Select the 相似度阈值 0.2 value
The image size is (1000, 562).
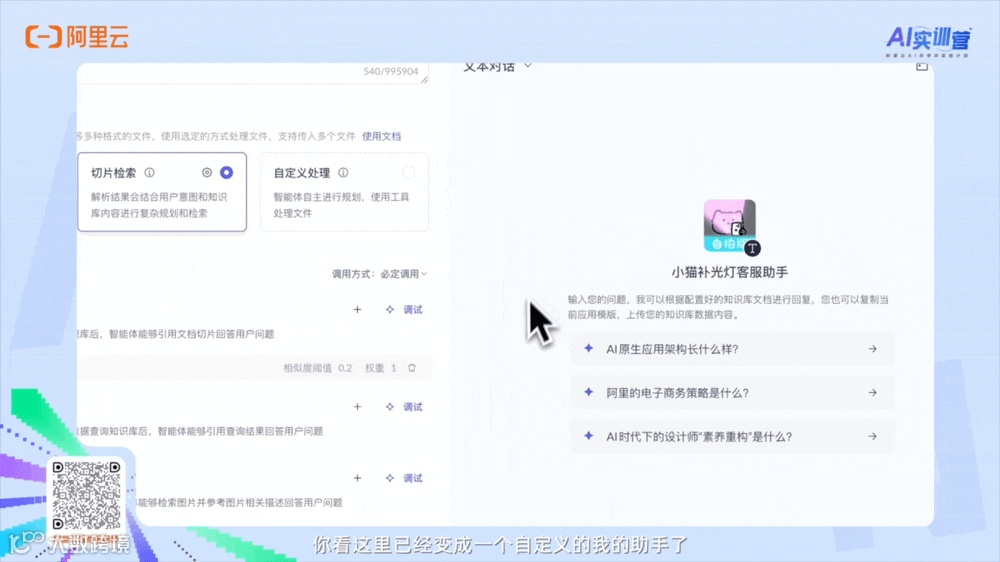[x=318, y=368]
